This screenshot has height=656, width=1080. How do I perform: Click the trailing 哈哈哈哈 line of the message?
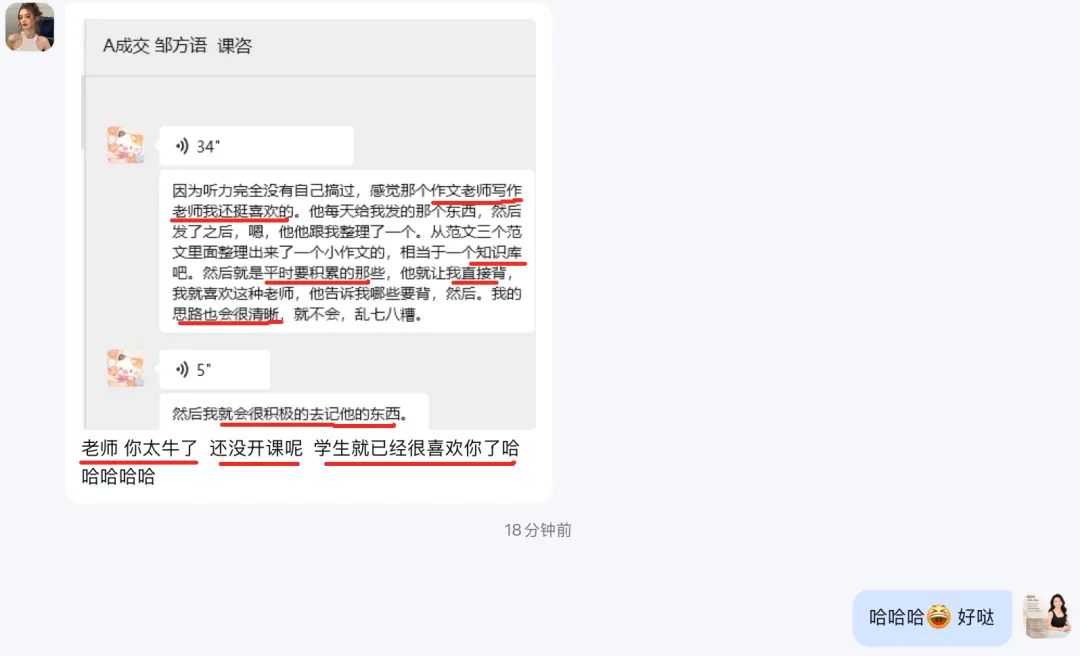pyautogui.click(x=118, y=476)
